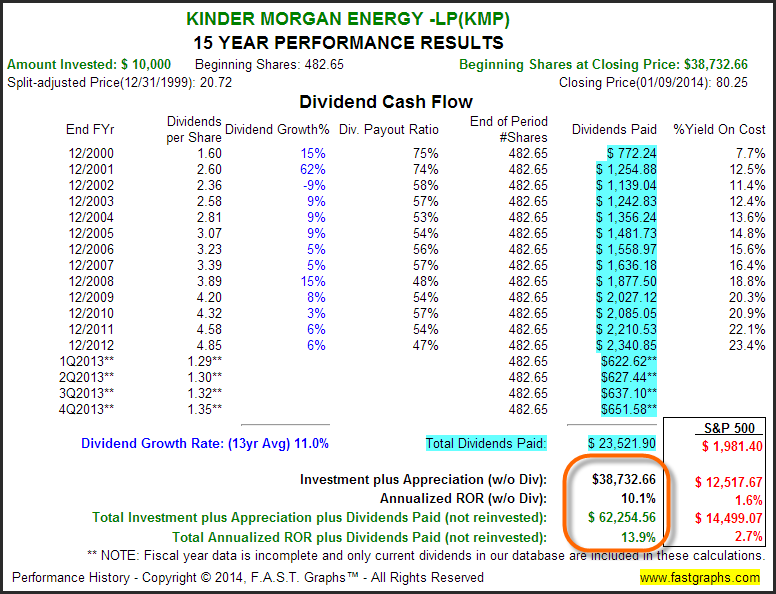Click the $ 1,242.83 dividends paid cell
Screen dimensions: 776x594
click(626, 201)
